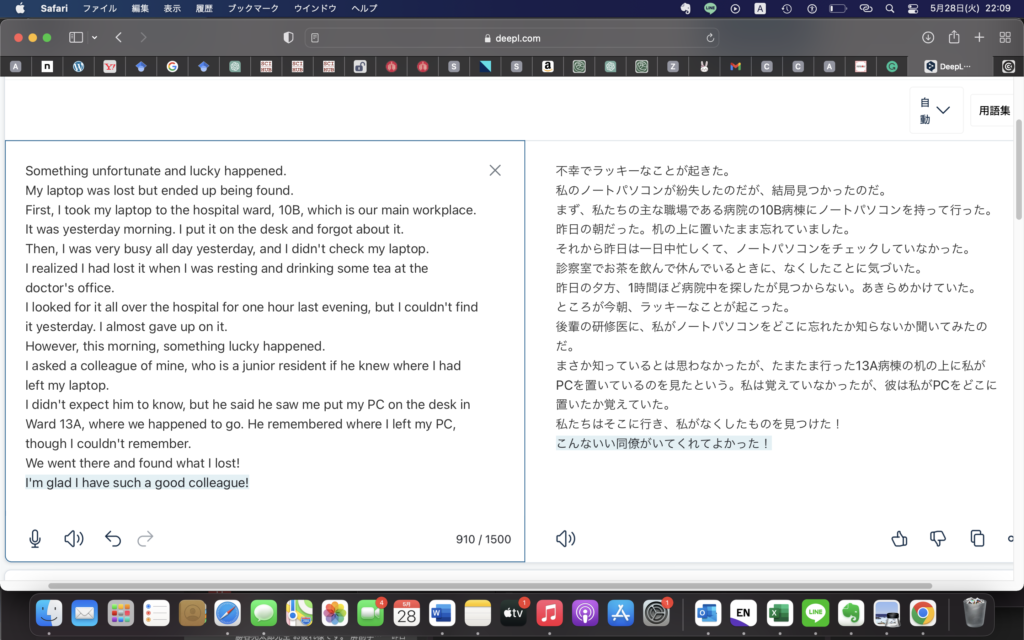Viewport: 1024px width, 640px height.
Task: Listen to the Japanese translation audio
Action: [x=565, y=539]
